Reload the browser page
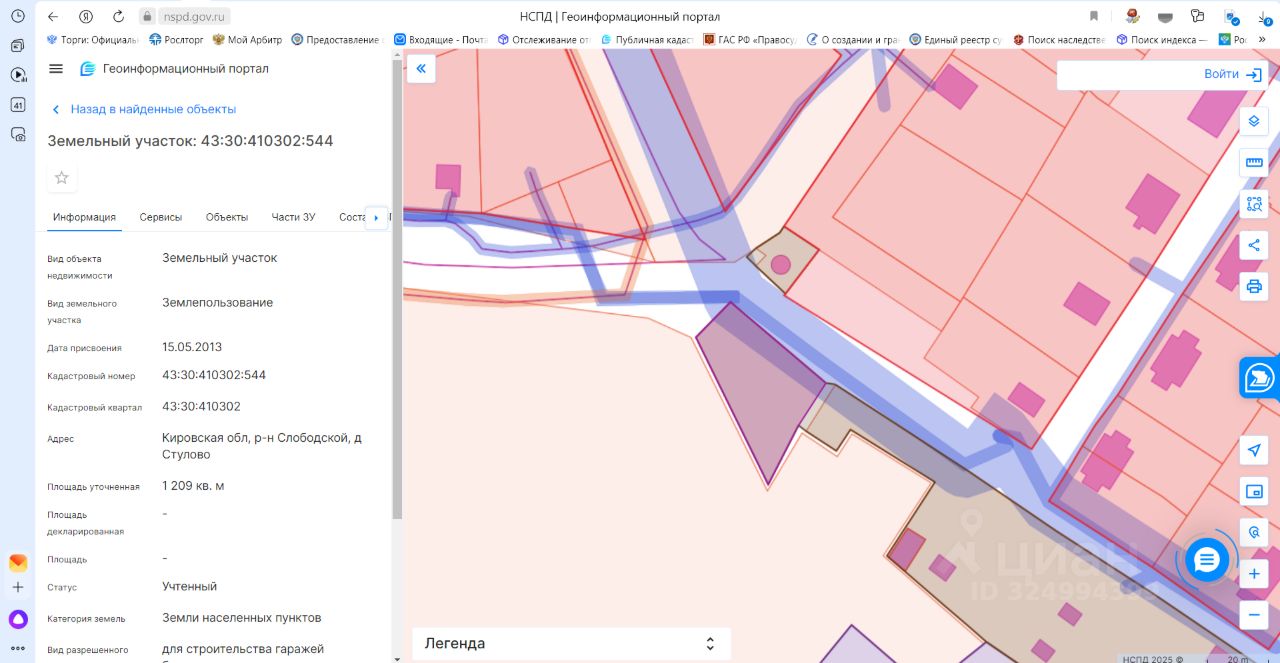 (119, 16)
